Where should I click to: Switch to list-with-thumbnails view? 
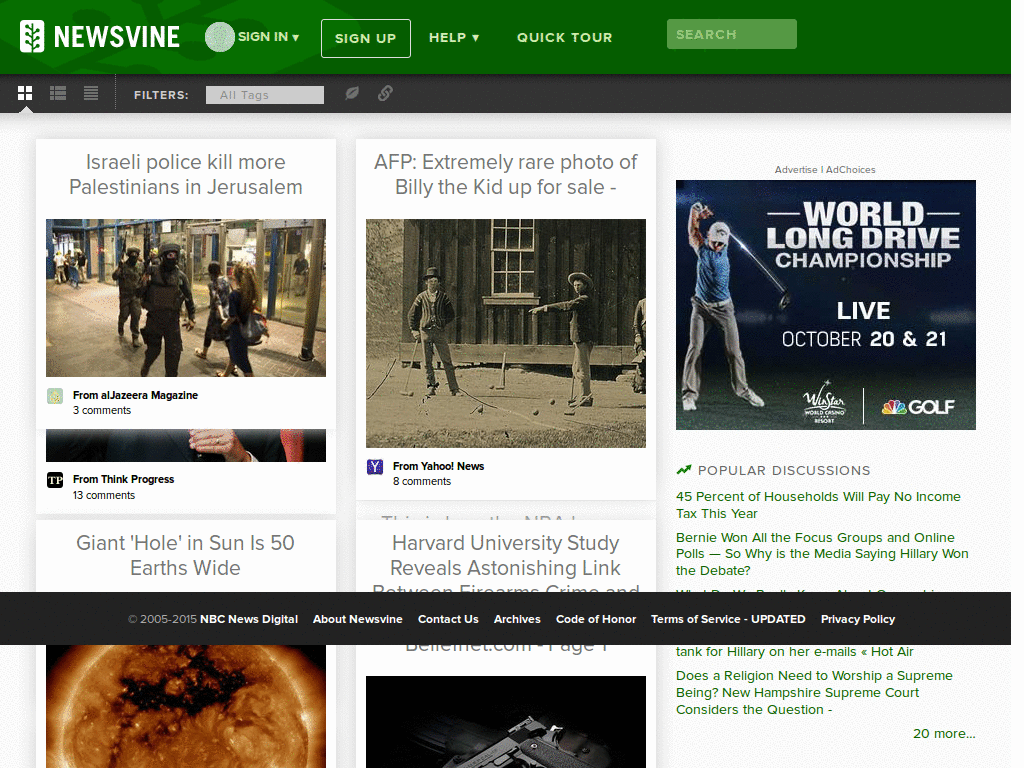(58, 93)
